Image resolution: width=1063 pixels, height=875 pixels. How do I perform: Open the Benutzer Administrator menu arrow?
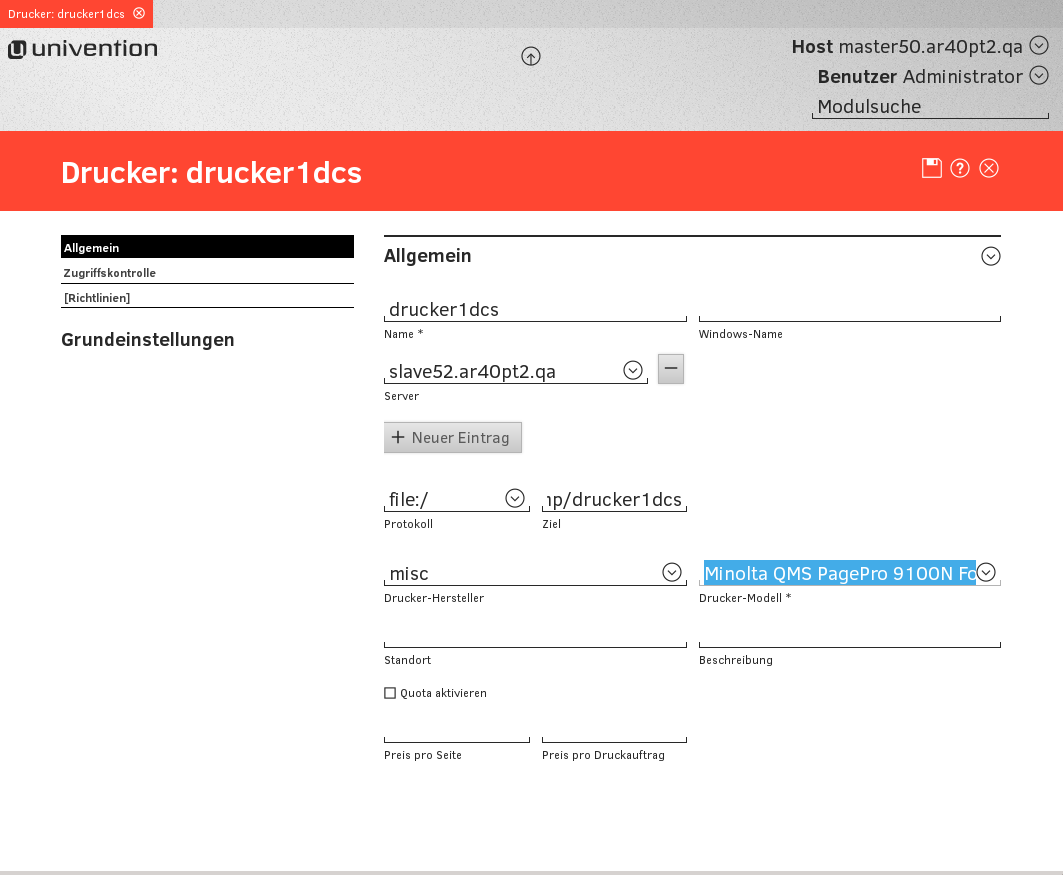coord(1039,75)
